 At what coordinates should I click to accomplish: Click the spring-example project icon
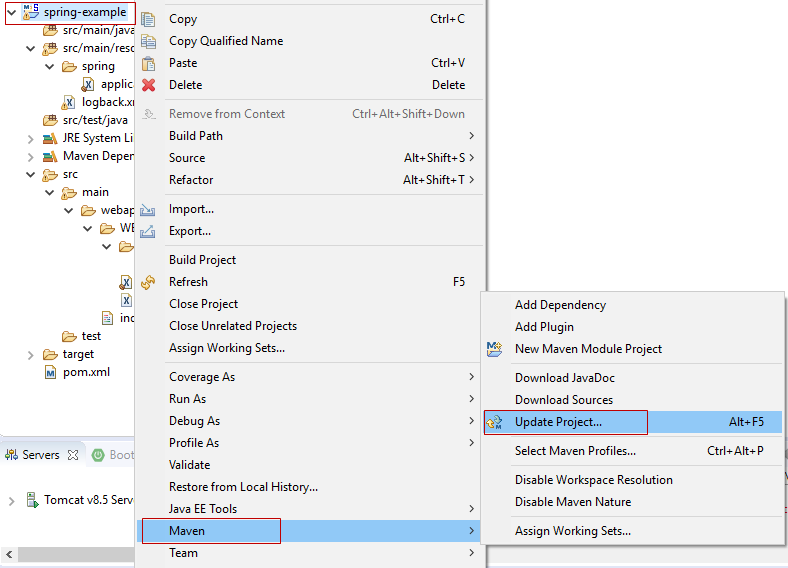[31, 12]
